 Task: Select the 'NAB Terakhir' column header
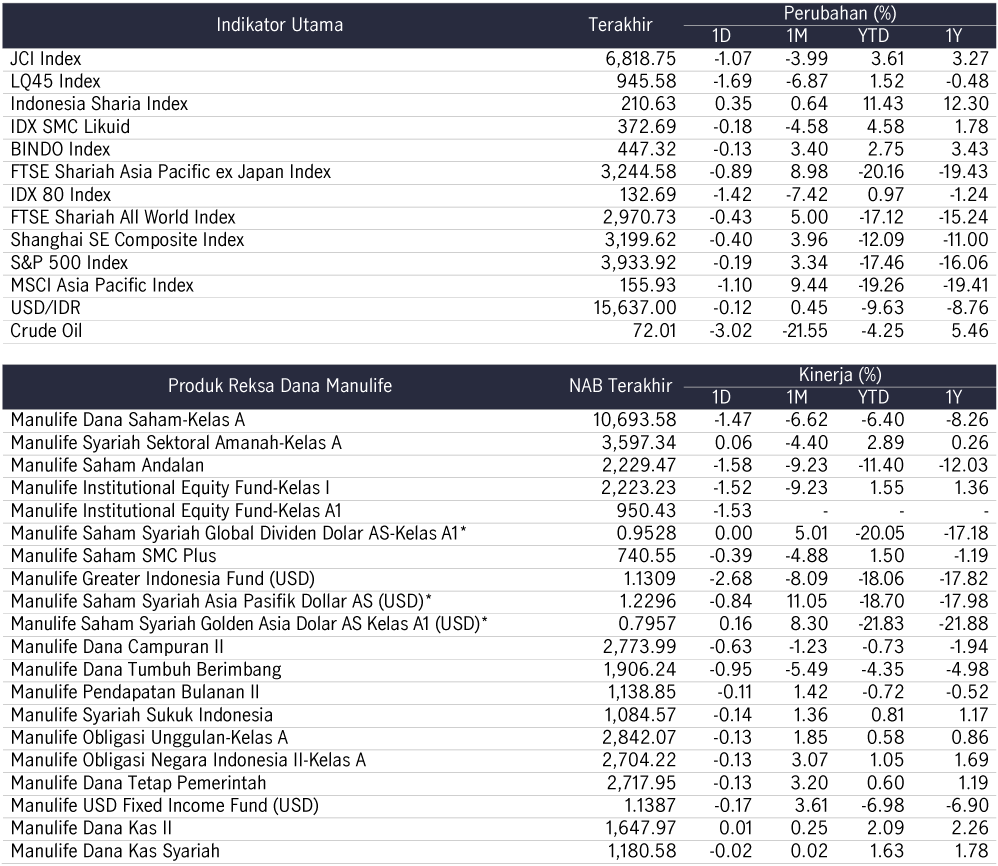click(621, 386)
